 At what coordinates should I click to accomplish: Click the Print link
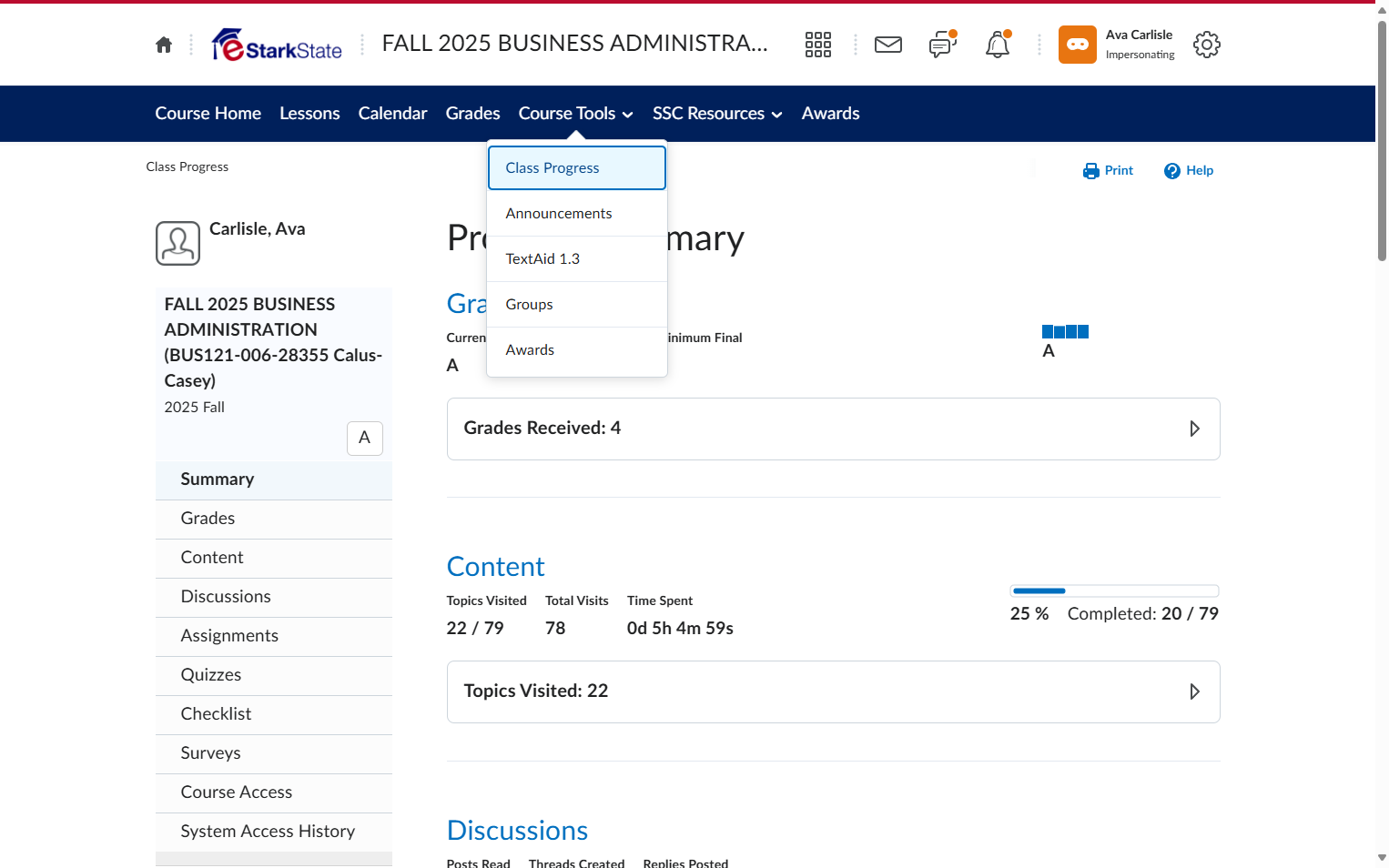pos(1108,170)
